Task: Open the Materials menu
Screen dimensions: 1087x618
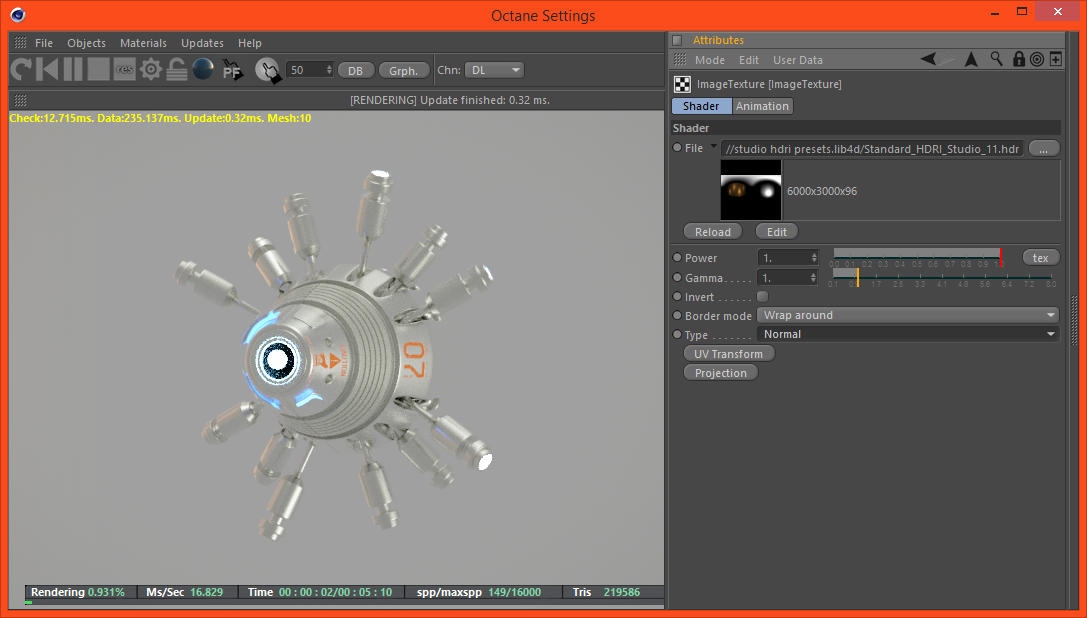Action: pos(143,43)
